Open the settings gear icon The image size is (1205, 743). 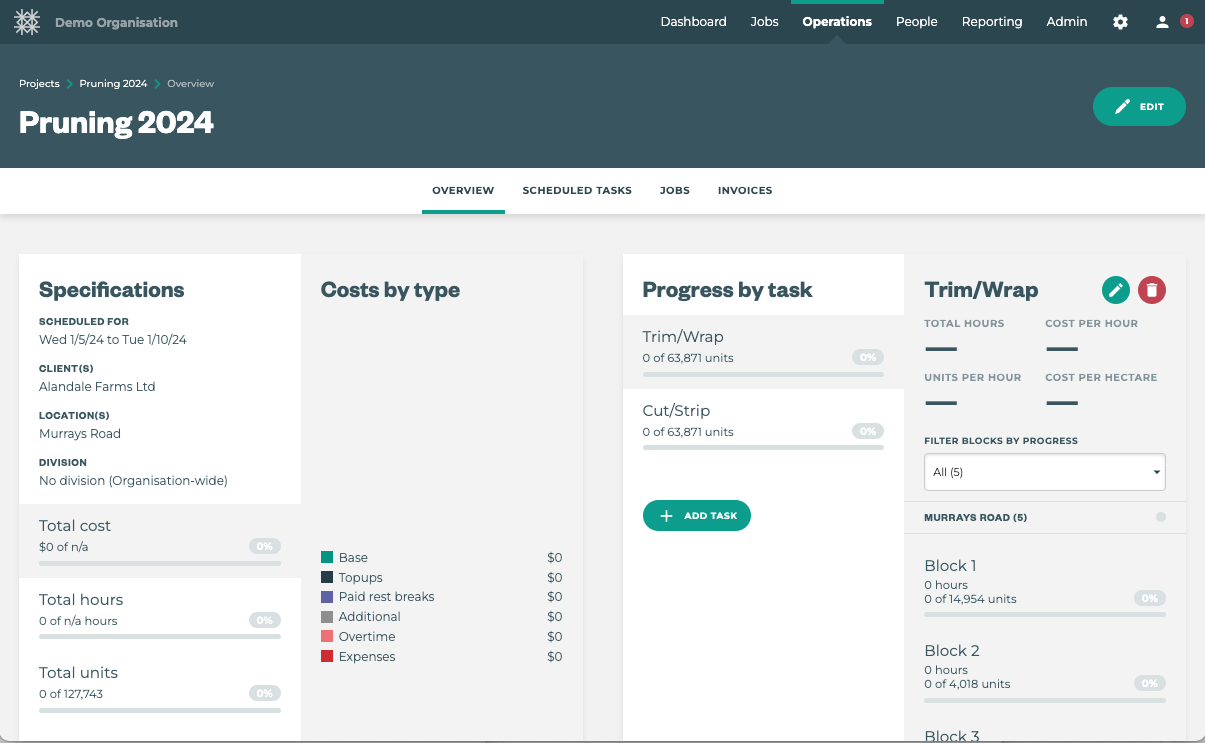point(1120,22)
